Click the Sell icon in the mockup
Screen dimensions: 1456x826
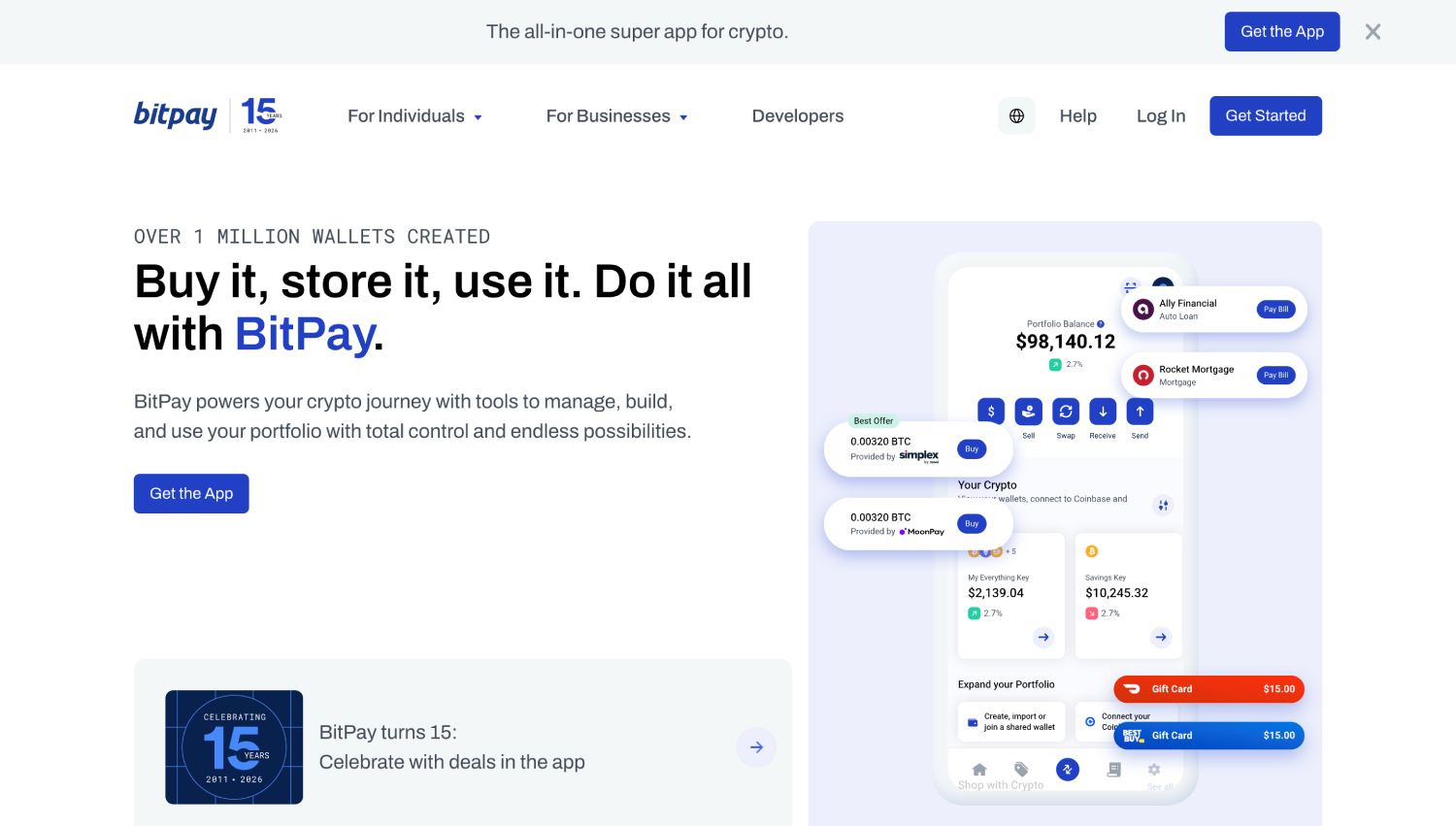pos(1028,412)
